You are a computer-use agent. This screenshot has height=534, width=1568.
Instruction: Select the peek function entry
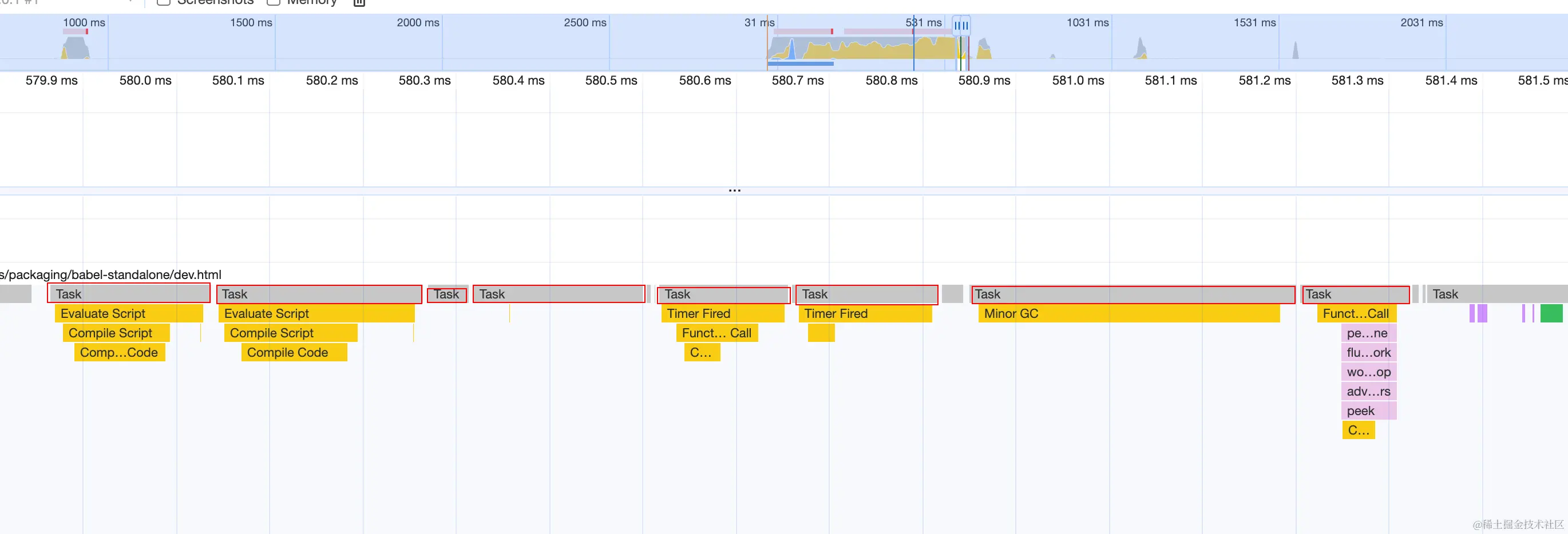(x=1368, y=411)
